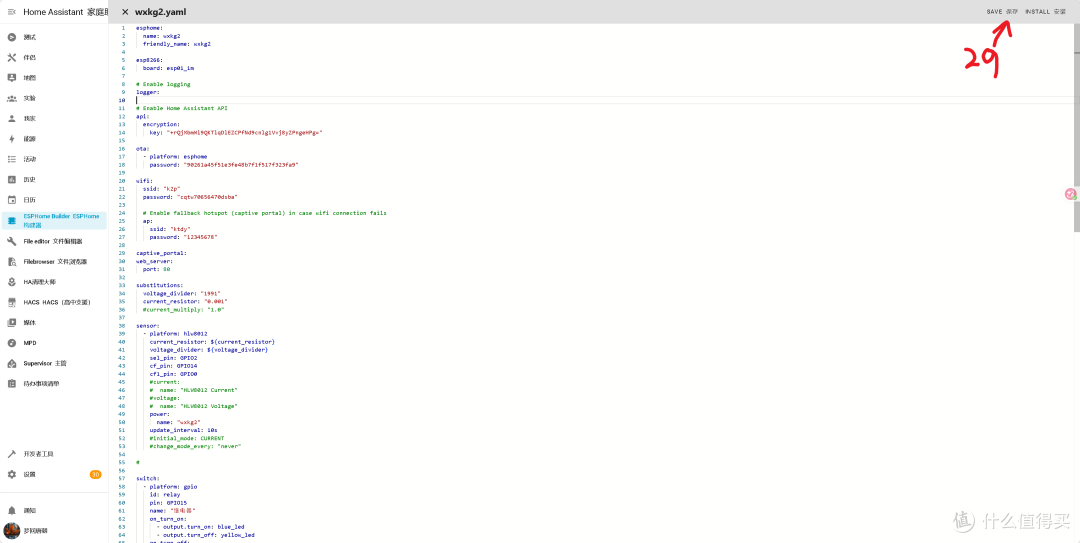Open the Supervisor panel
This screenshot has height=543, width=1080.
(45, 363)
